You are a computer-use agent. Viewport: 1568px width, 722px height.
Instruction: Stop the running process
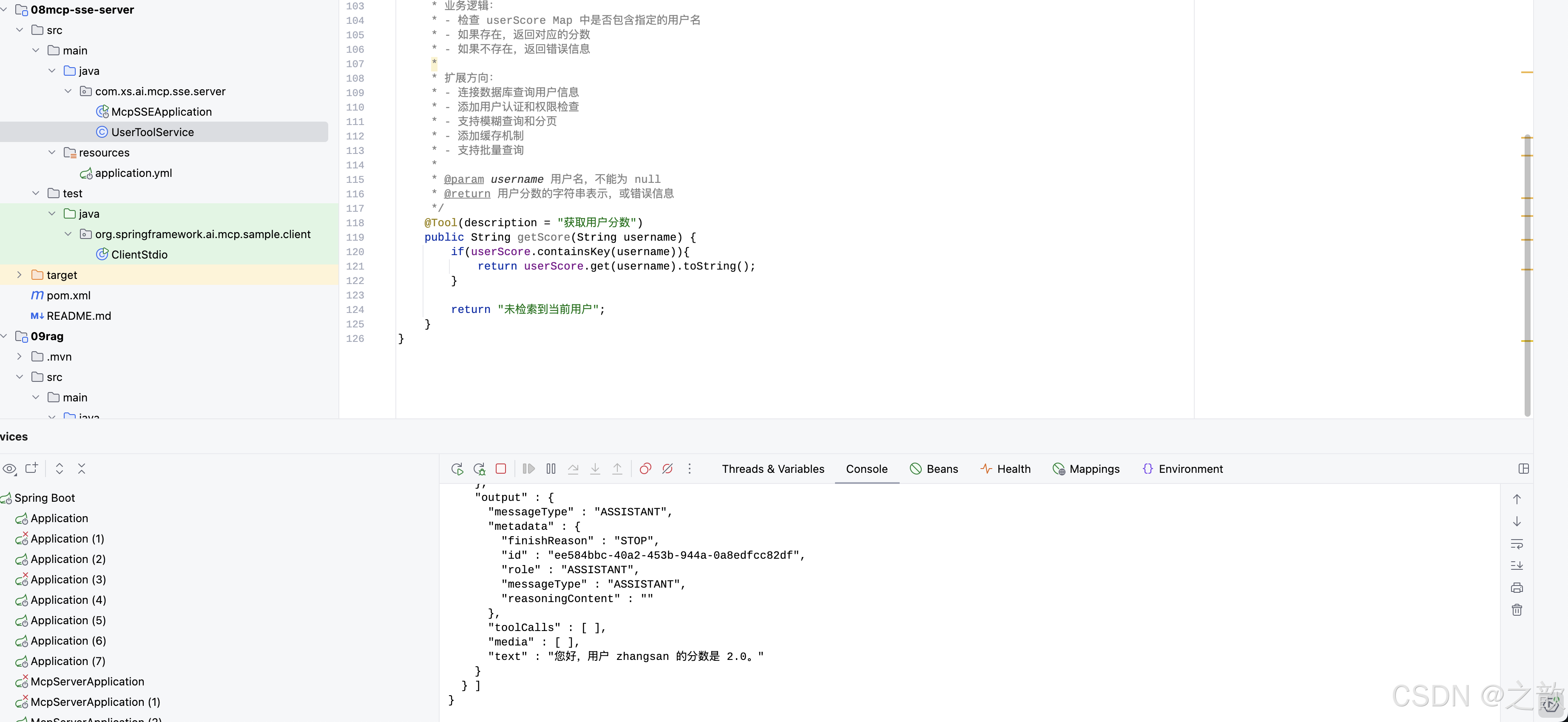pos(501,469)
